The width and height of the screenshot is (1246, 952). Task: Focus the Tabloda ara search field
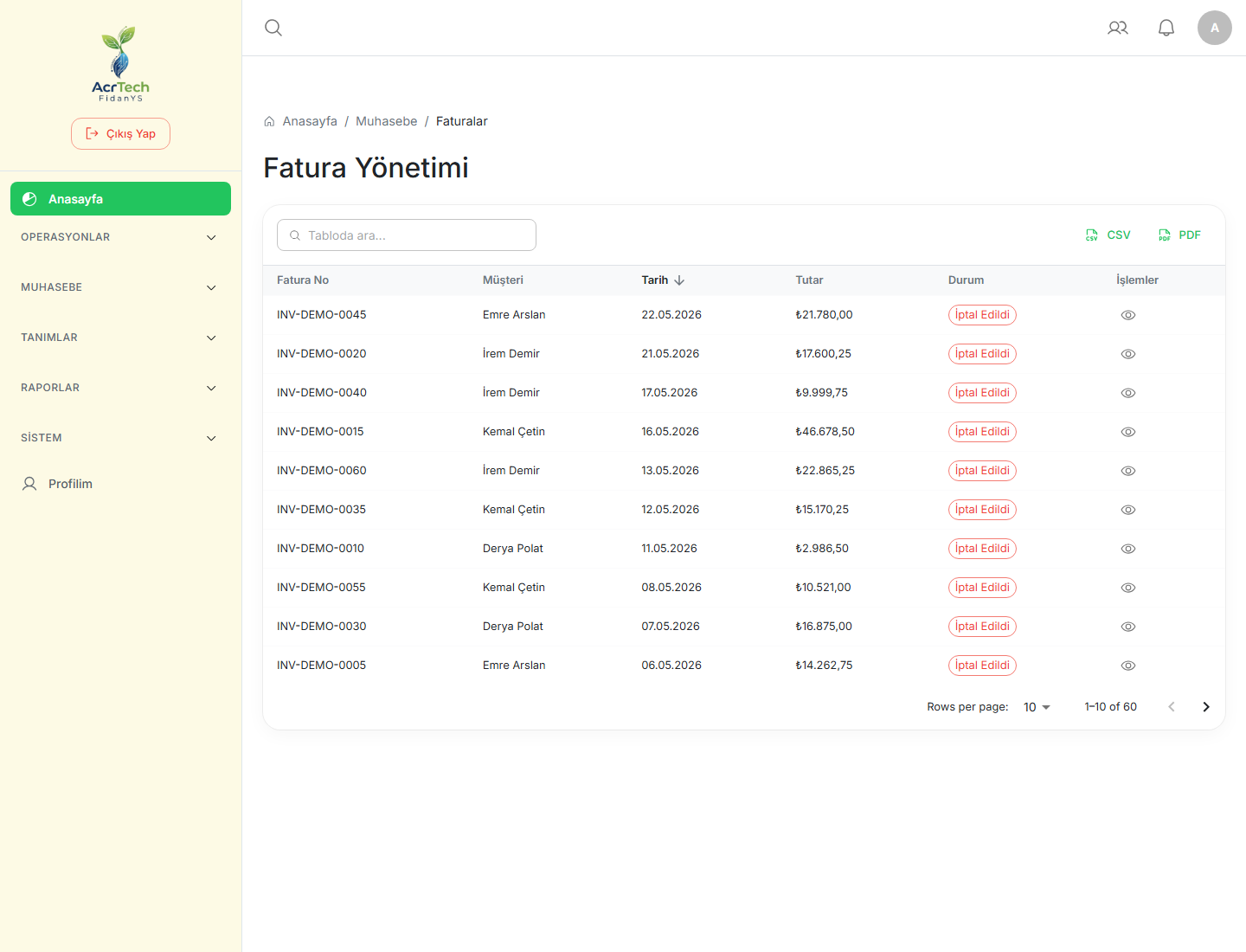[x=407, y=235]
